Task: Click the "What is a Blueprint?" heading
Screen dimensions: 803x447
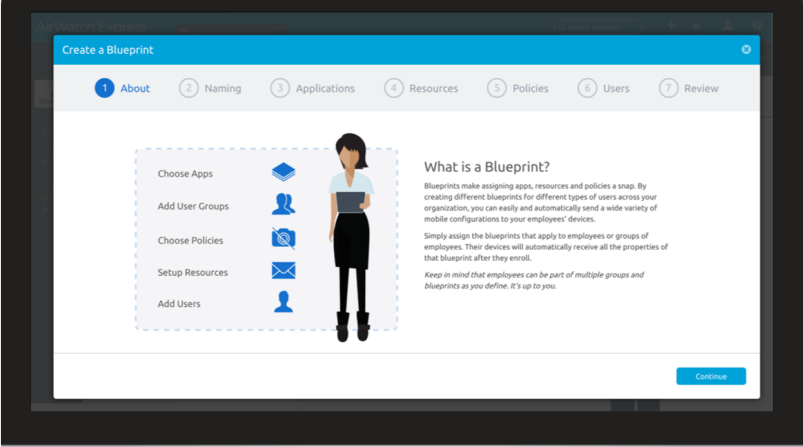Action: pos(486,166)
